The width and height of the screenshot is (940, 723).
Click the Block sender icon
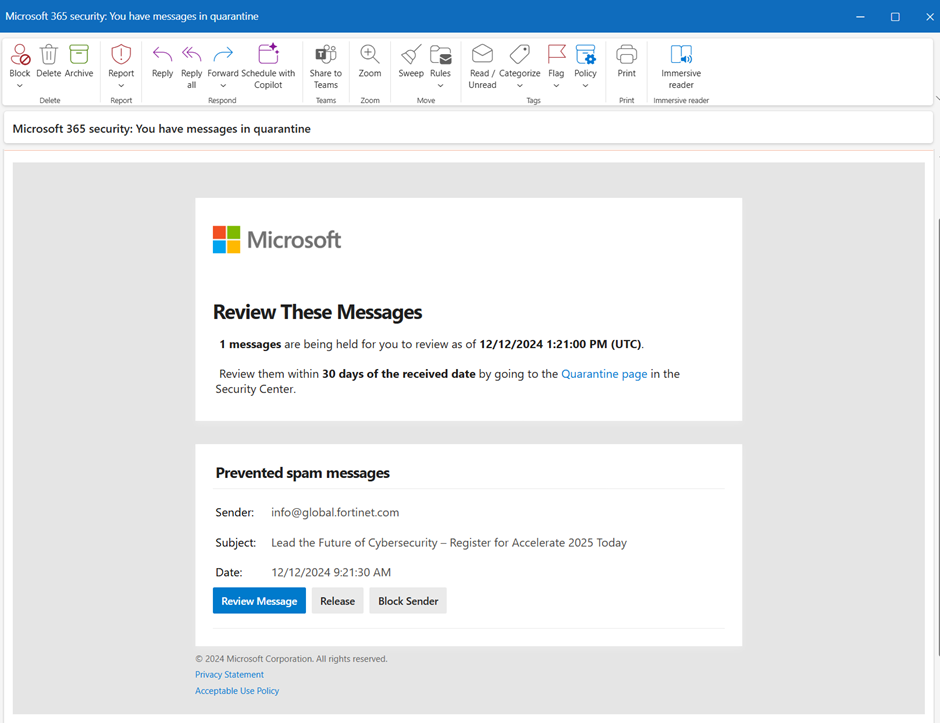pyautogui.click(x=20, y=55)
